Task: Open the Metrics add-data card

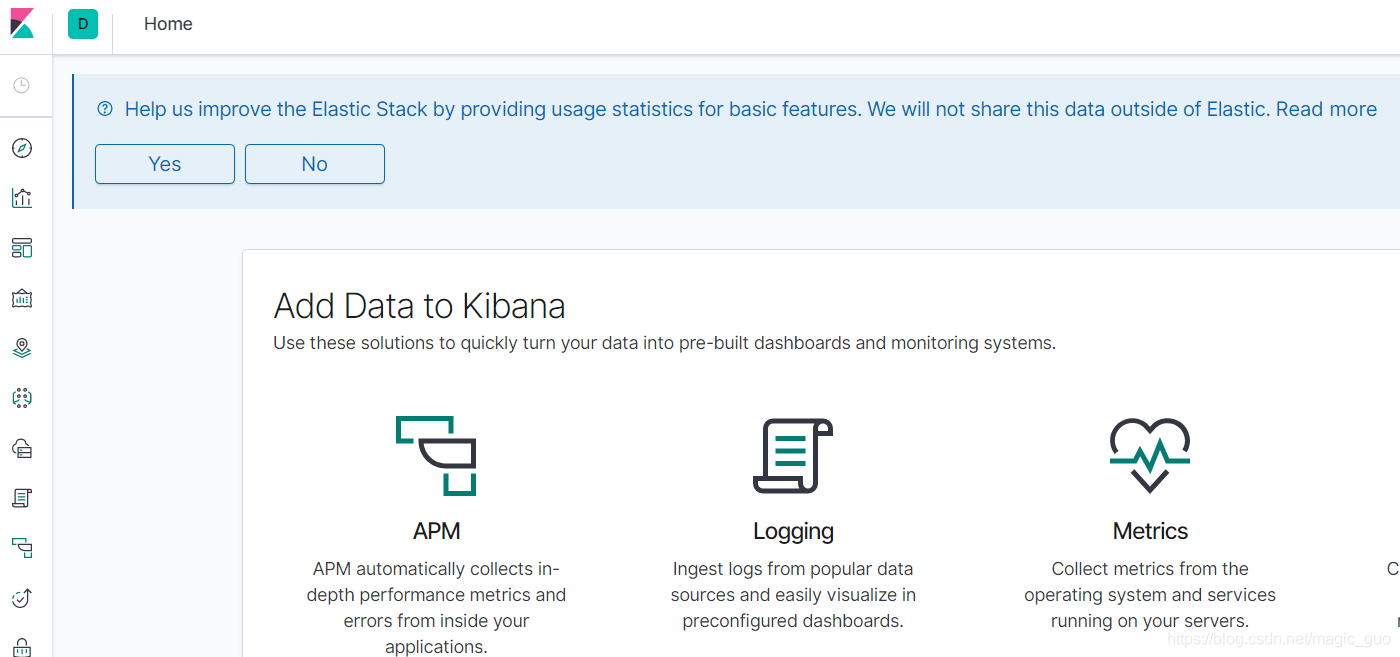Action: pos(1150,525)
